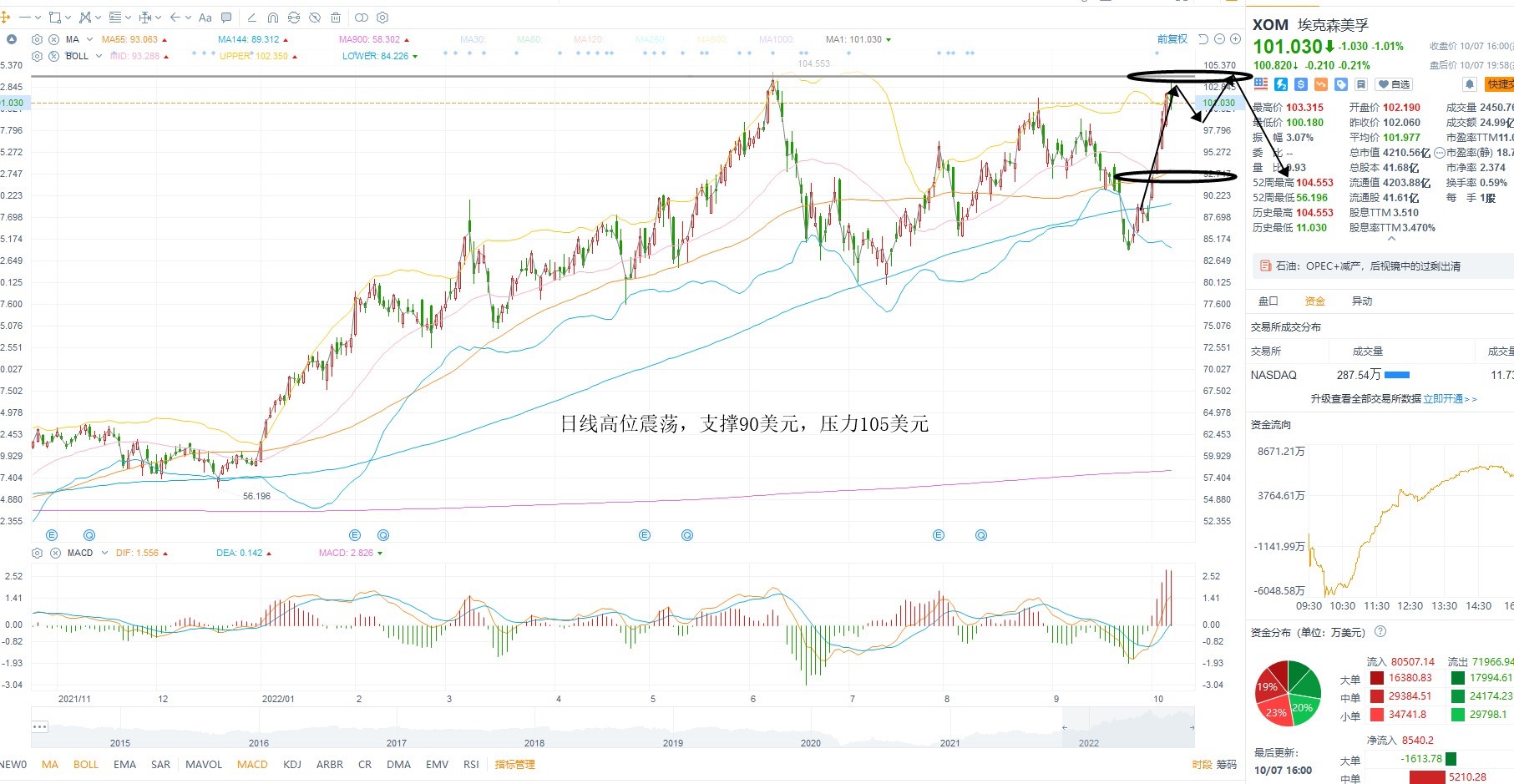Select the comment bubble annotation tool

click(226, 18)
